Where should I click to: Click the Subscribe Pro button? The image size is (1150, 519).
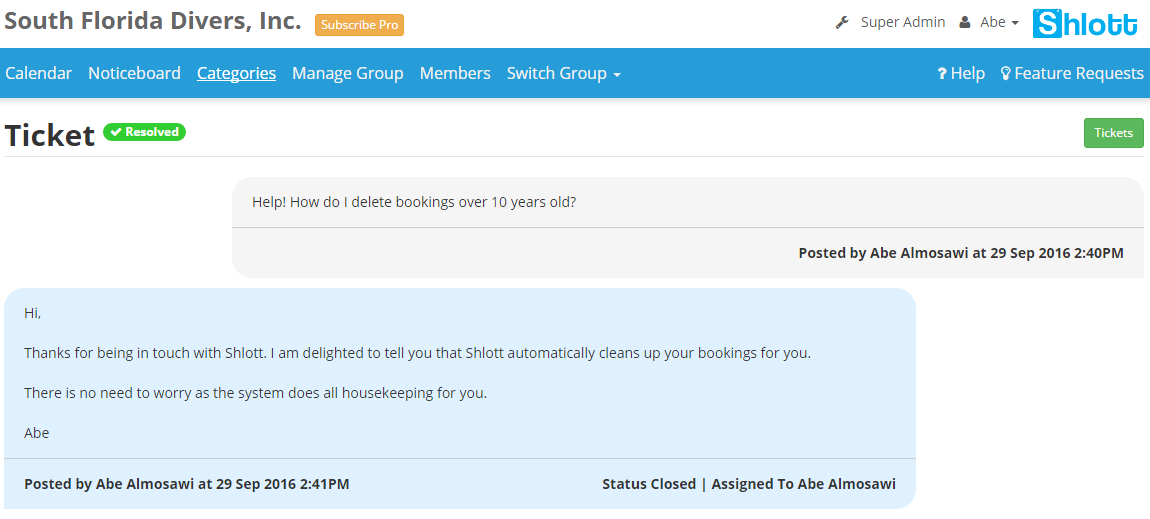point(360,25)
